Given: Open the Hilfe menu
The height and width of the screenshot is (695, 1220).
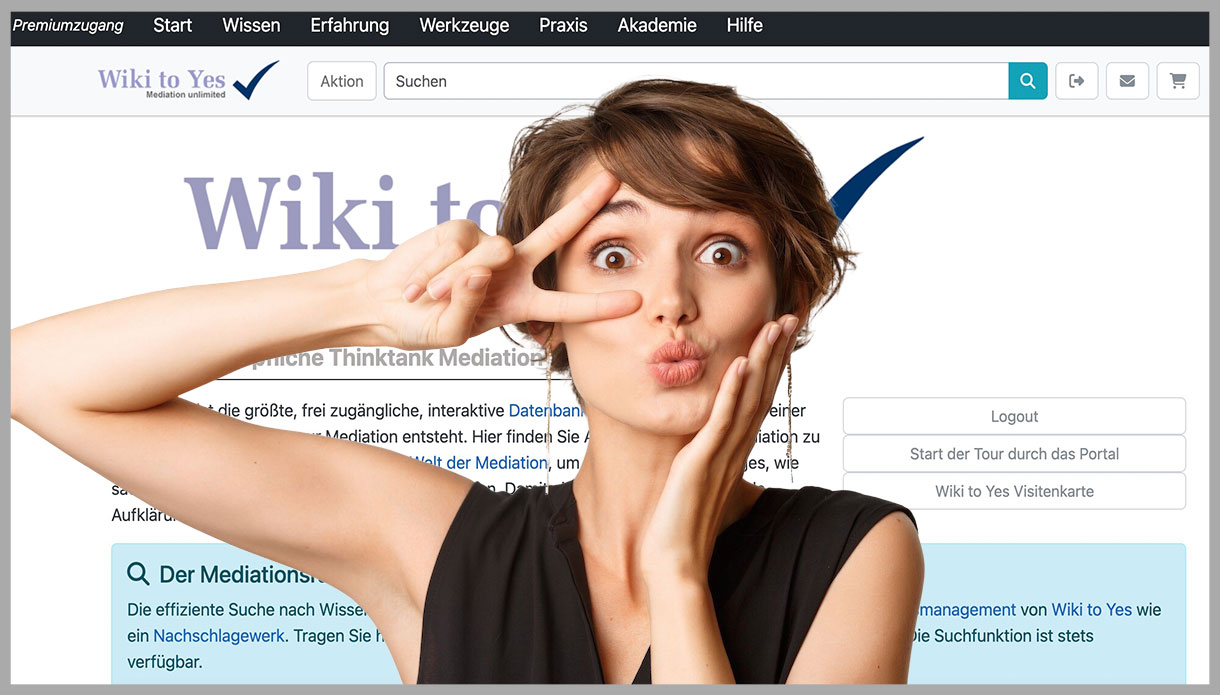Looking at the screenshot, I should pos(744,26).
